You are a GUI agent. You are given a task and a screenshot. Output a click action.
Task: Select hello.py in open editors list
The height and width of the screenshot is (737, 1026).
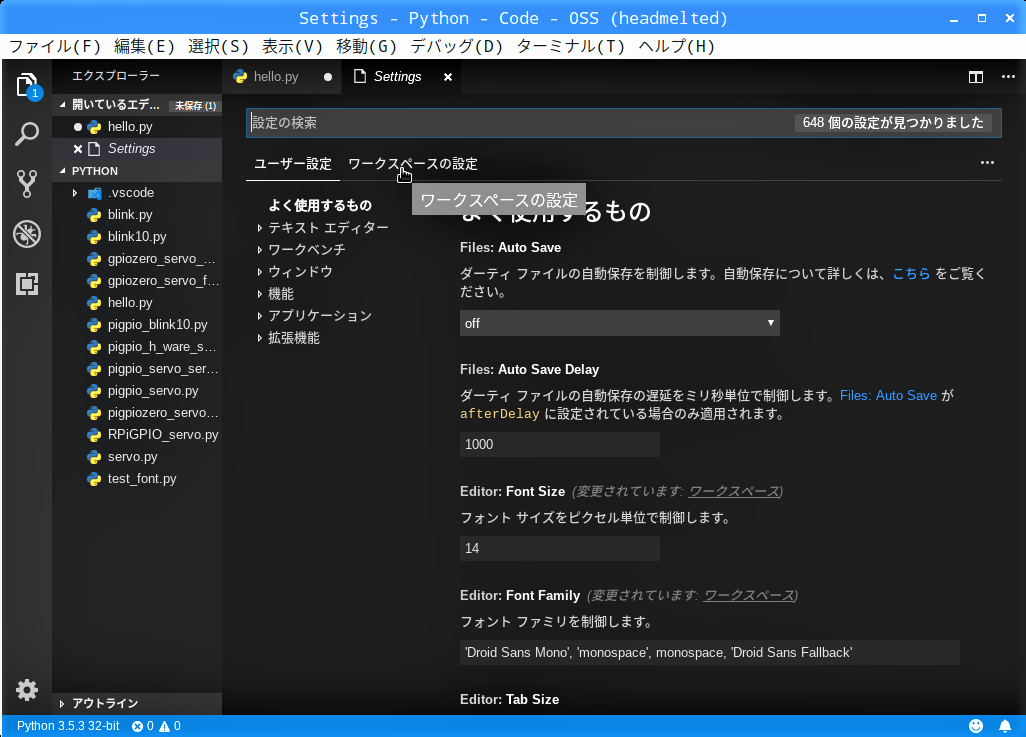(130, 127)
